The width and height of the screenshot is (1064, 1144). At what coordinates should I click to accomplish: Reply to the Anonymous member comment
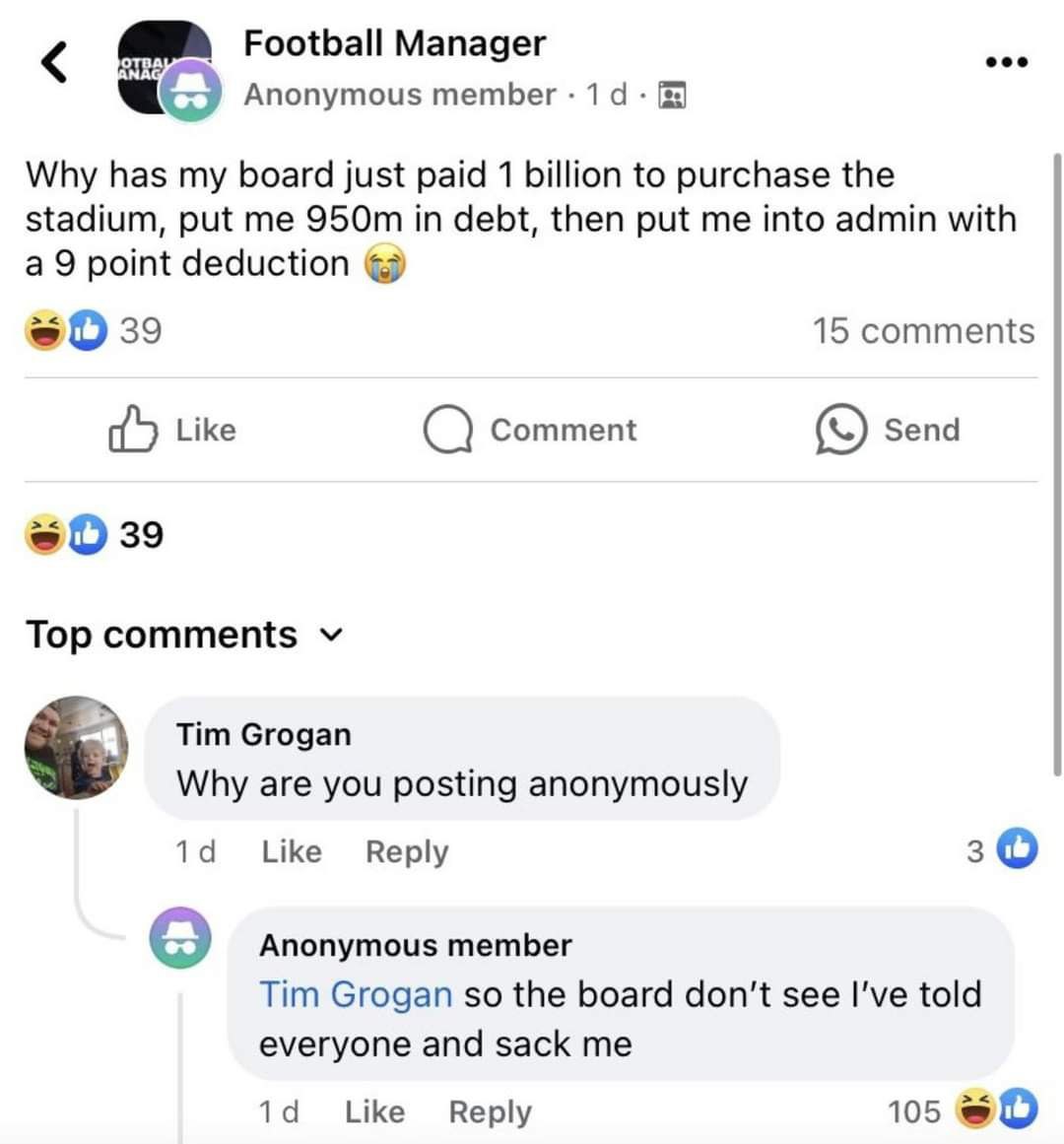[490, 1111]
